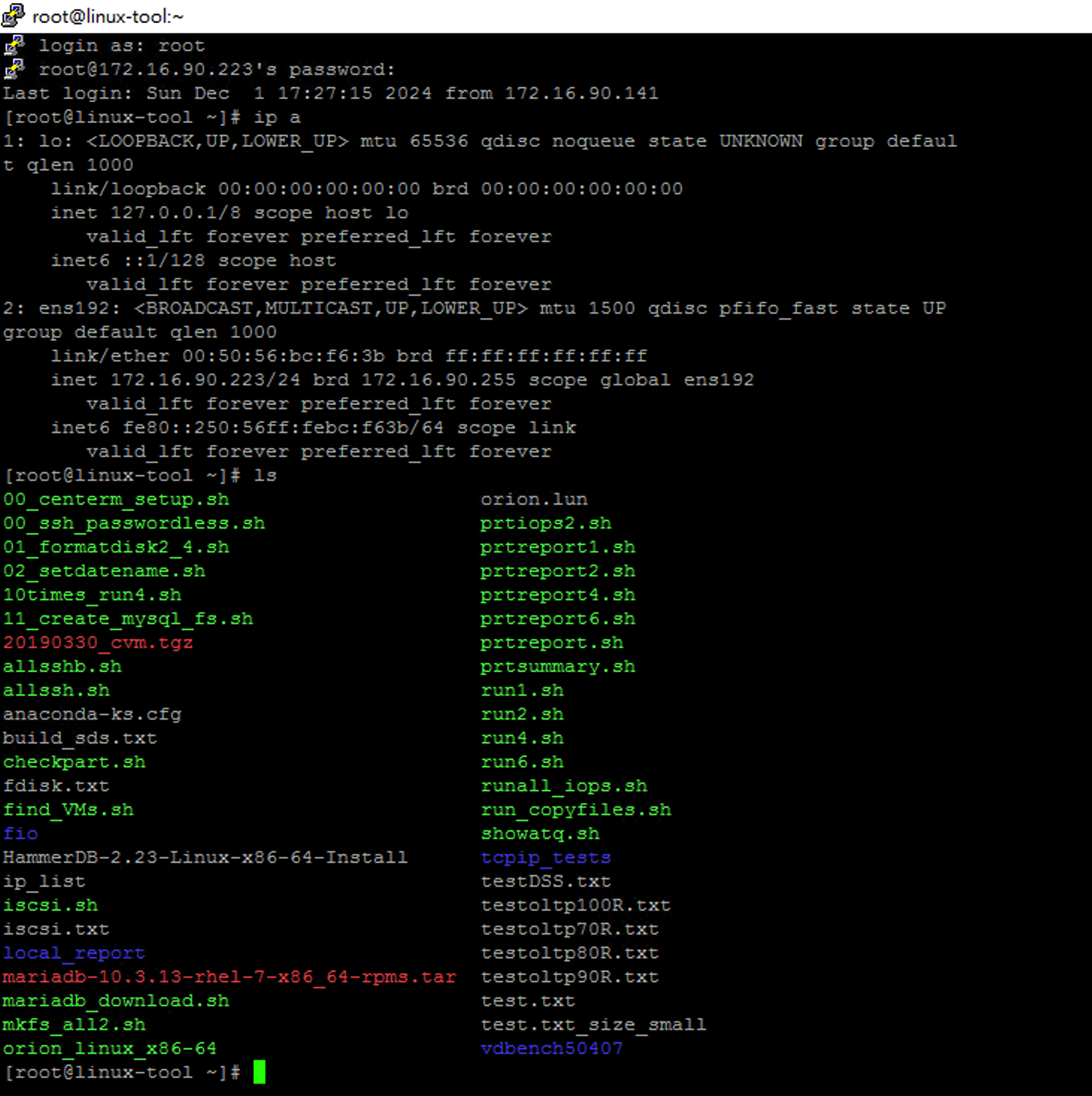Click the key icon beside 'login as: root'
This screenshot has width=1092, height=1096.
click(x=14, y=45)
